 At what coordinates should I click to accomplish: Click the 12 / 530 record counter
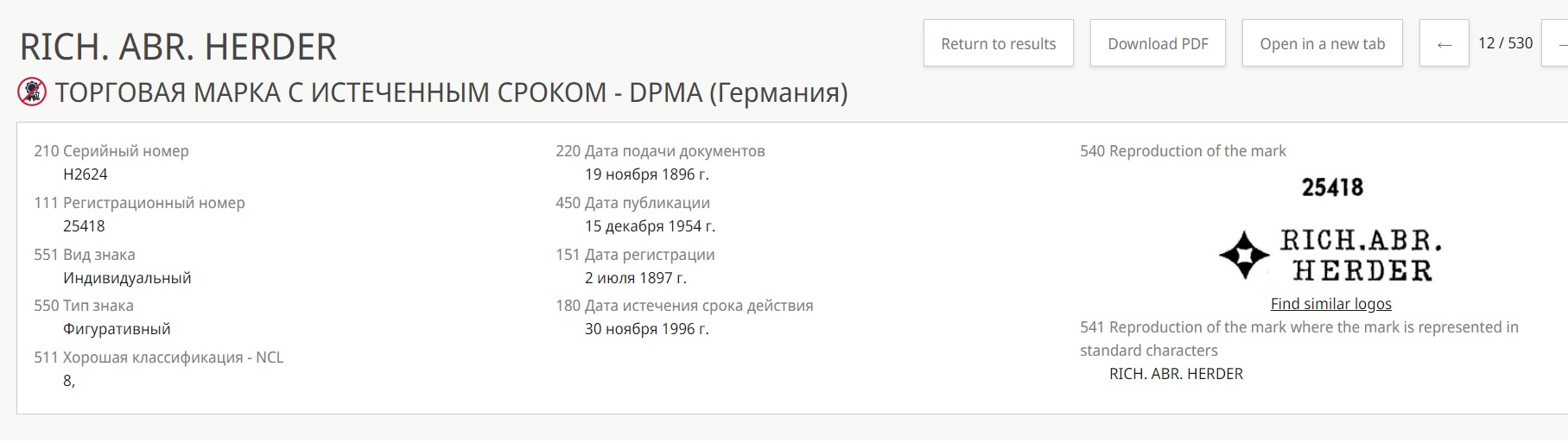tap(1505, 43)
